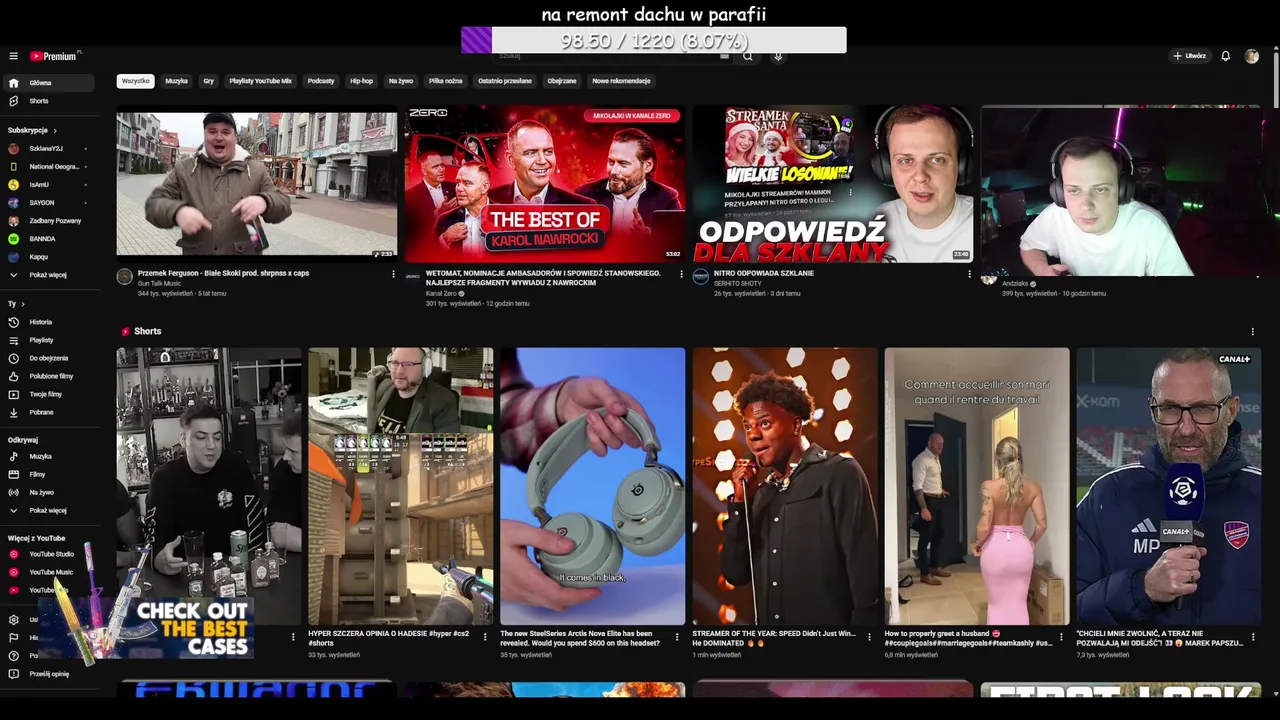Click the YouTube Premium logo
1280x720 pixels.
53,56
